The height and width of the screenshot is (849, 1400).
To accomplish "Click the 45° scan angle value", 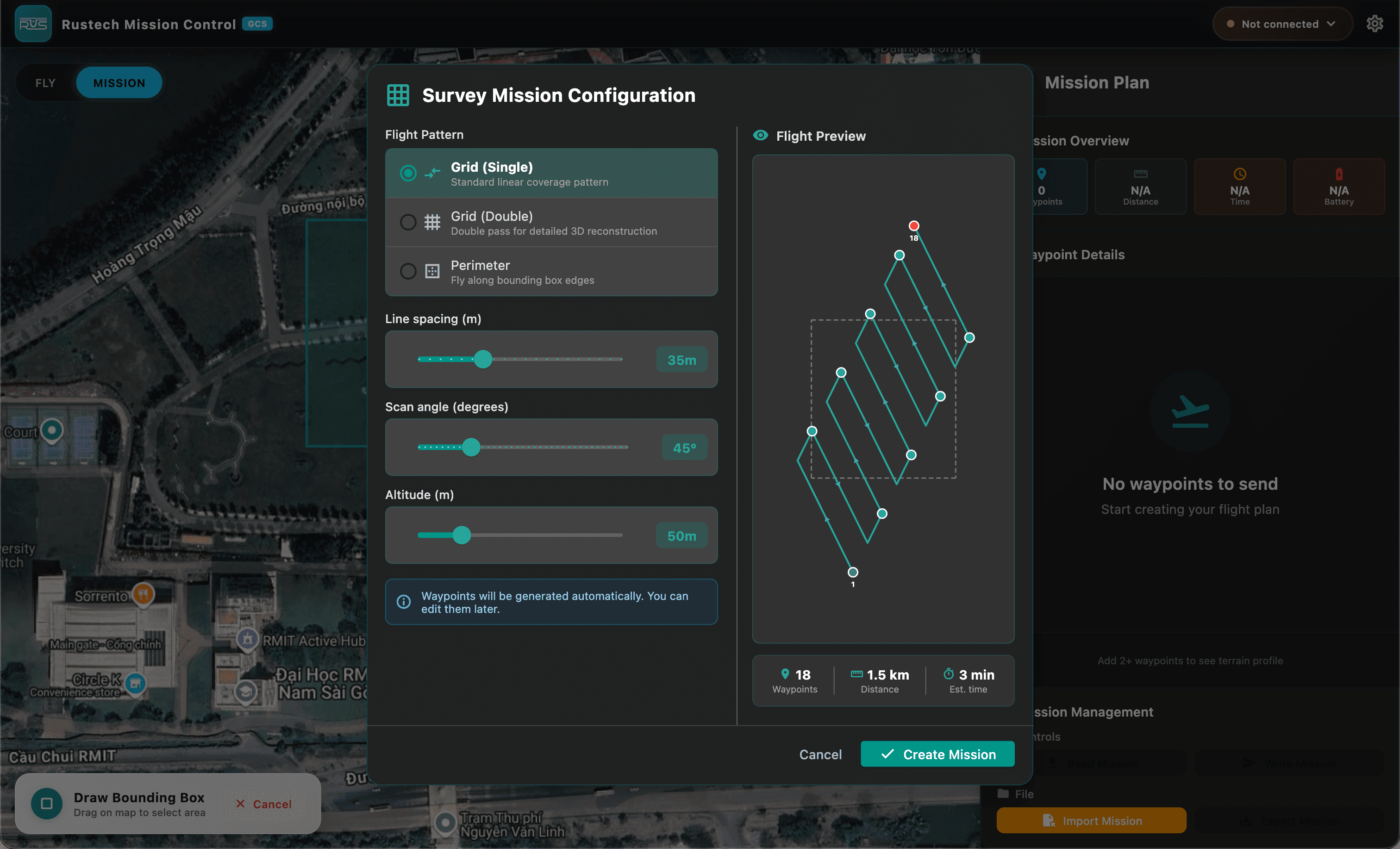I will click(x=685, y=448).
